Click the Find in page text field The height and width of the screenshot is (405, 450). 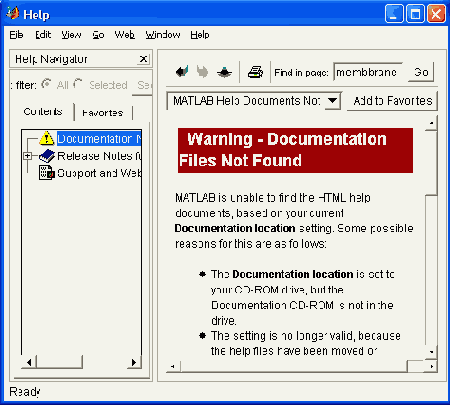pos(368,72)
